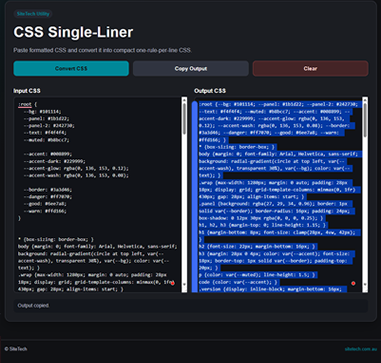Viewport: 381px width, 363px height.
Task: Click the underlined :root selector in input
Action: (x=25, y=105)
